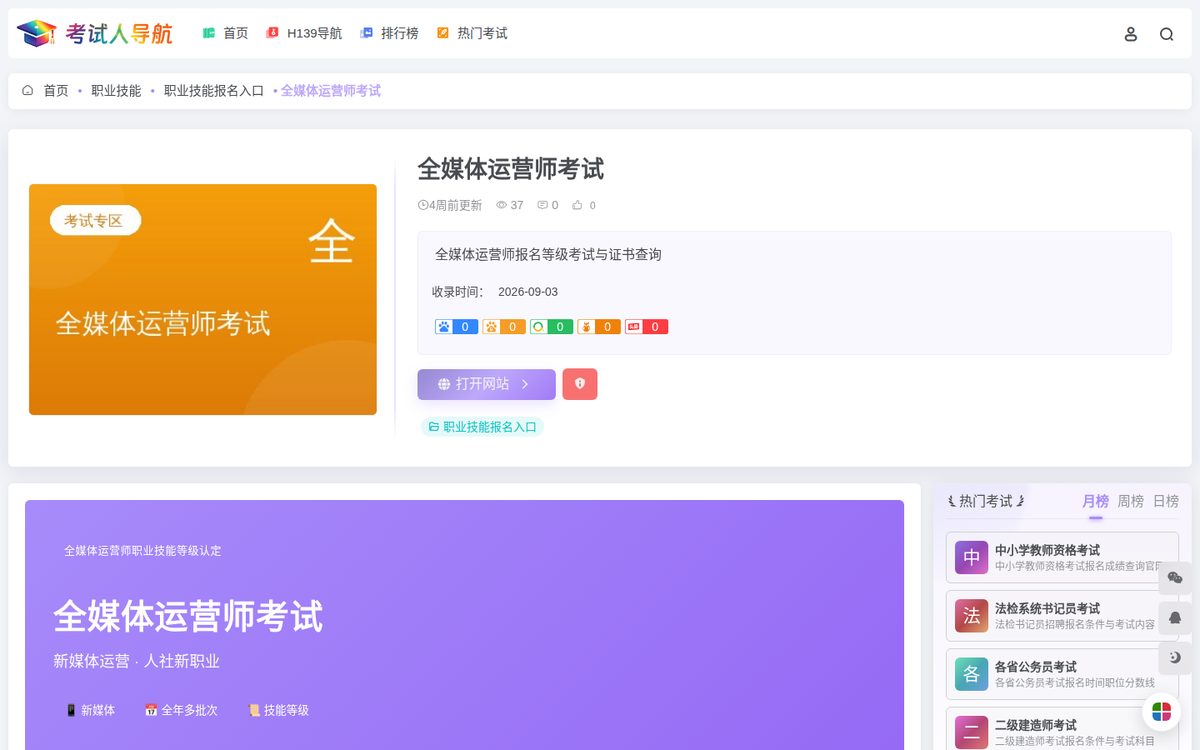Click the 考试专区 label on thumbnail
Viewport: 1200px width, 750px height.
pyautogui.click(x=95, y=220)
